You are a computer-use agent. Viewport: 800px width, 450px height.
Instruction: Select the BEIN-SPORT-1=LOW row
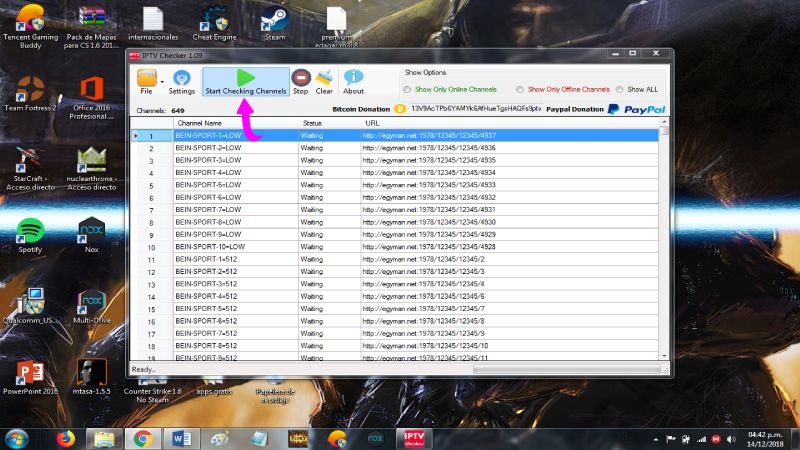[394, 135]
